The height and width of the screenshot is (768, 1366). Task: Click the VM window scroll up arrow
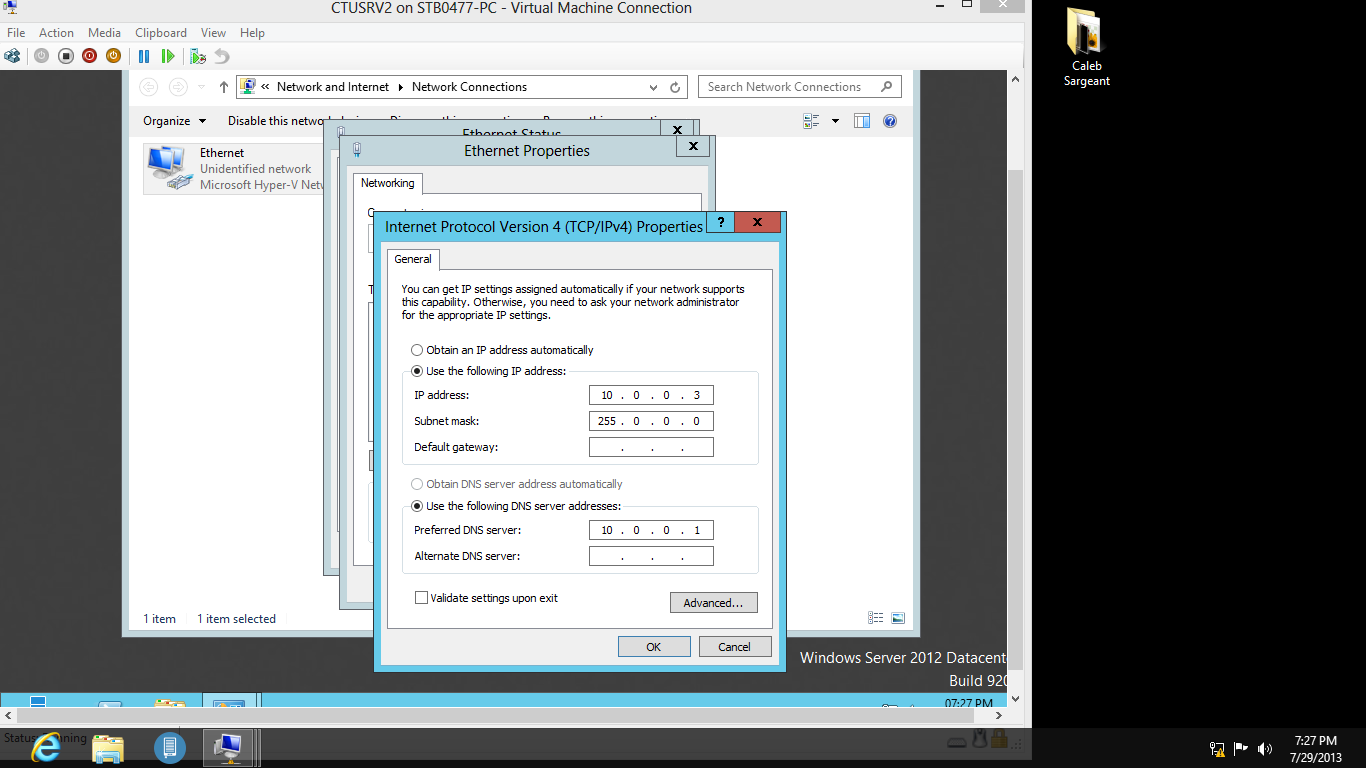[1016, 79]
